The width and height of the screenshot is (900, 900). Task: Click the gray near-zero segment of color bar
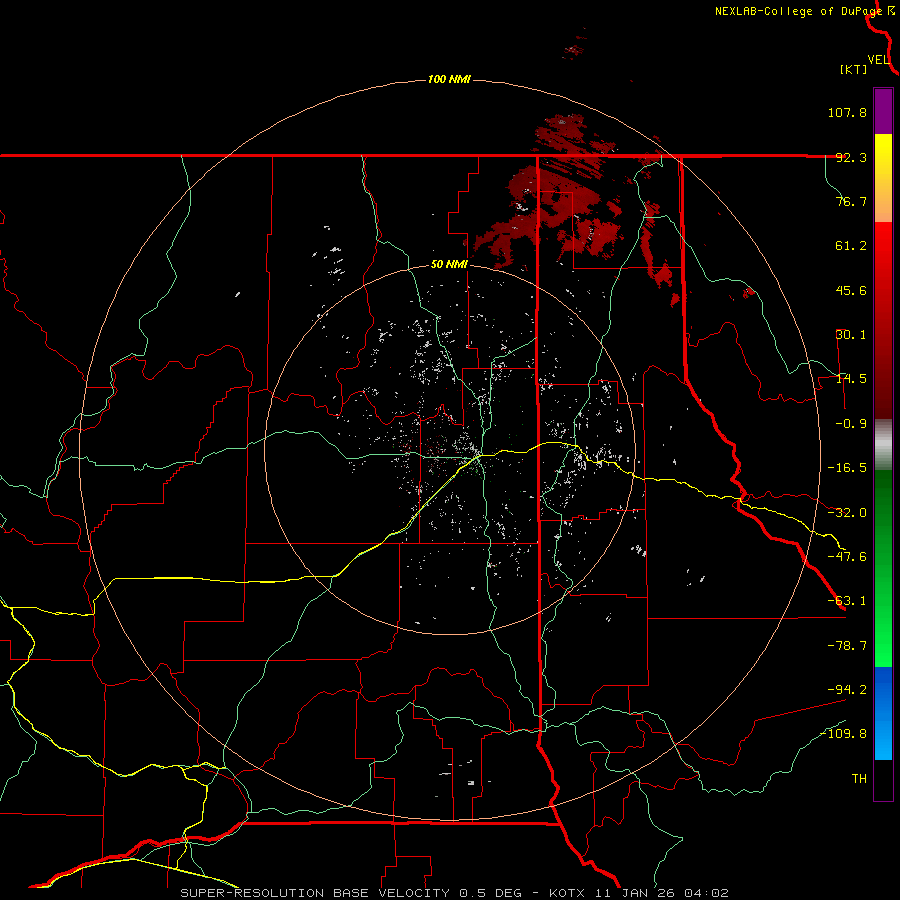883,445
